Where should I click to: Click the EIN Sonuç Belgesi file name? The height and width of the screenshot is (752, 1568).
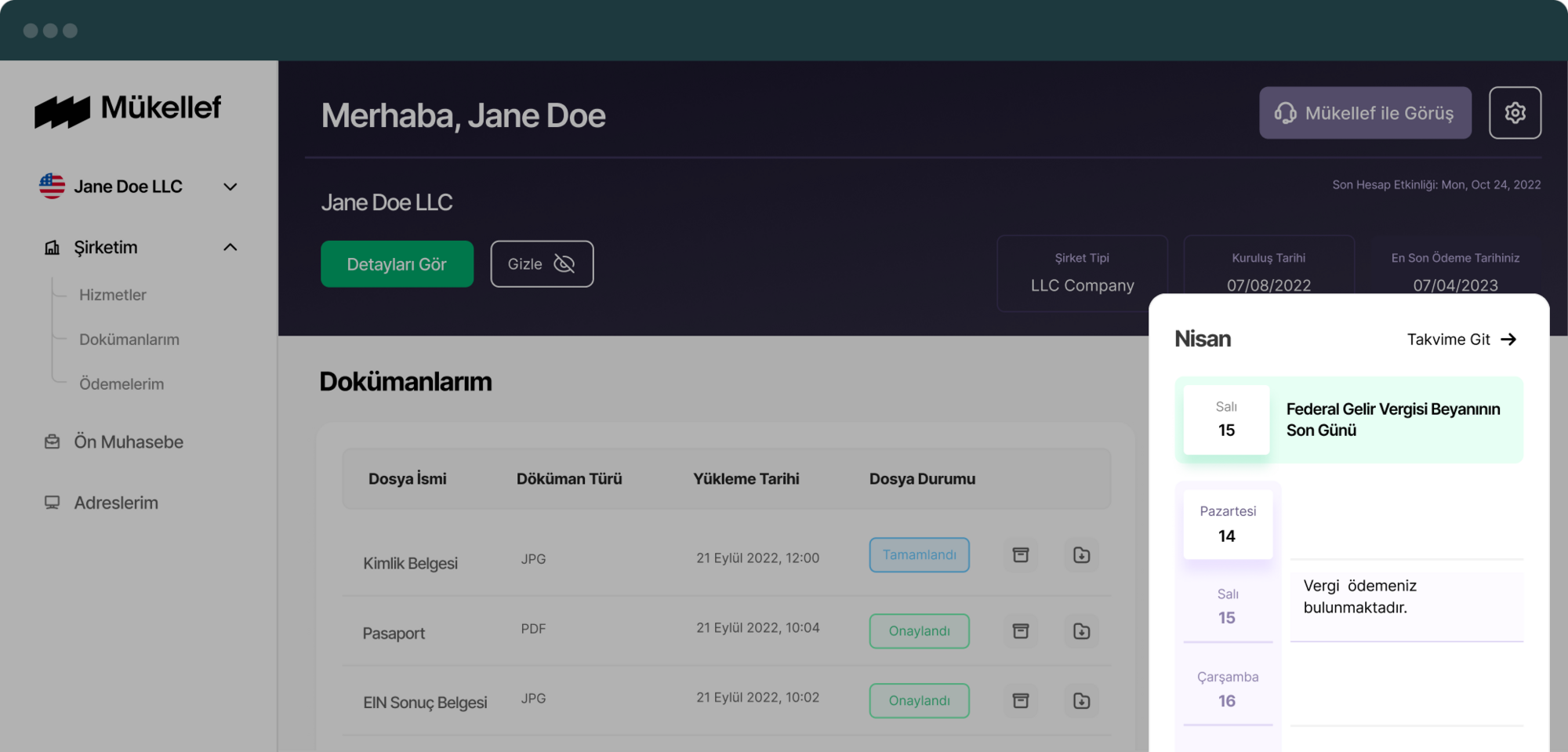pos(425,703)
